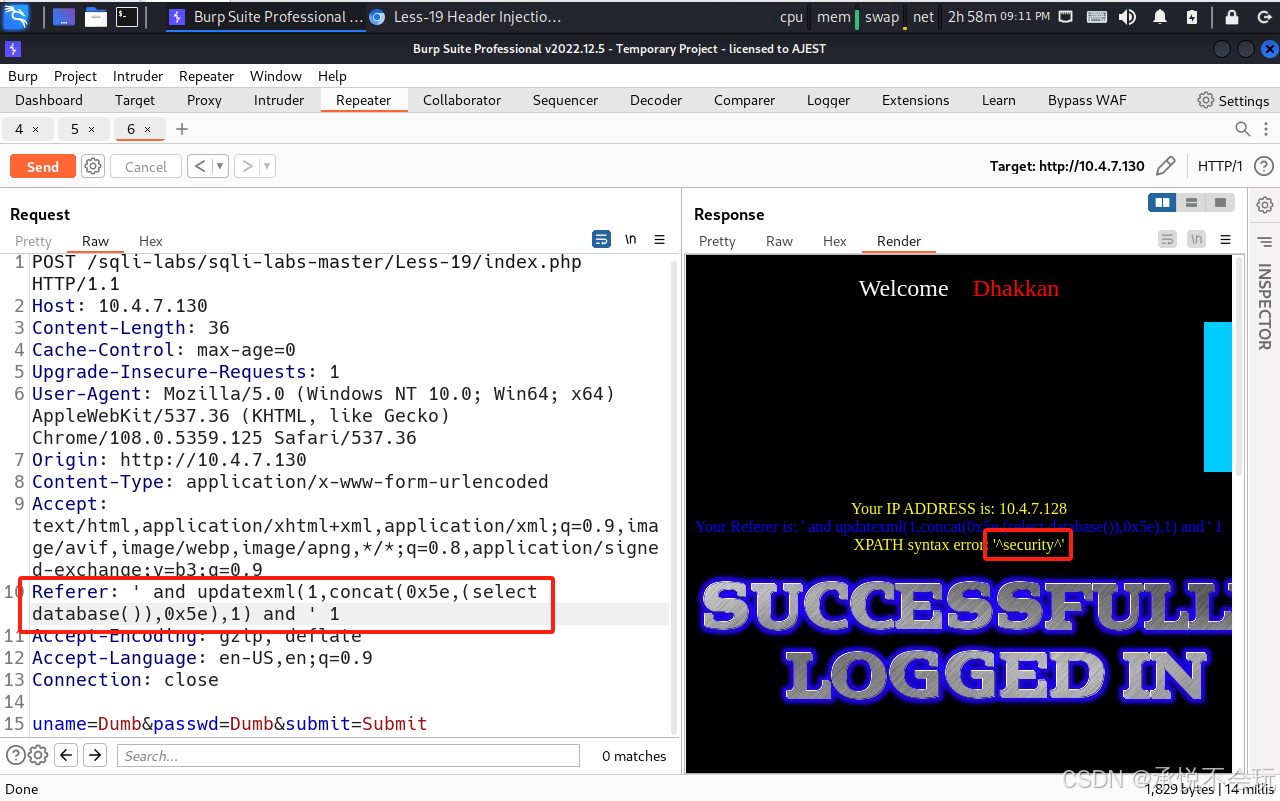Switch to the Proxy tab

(x=204, y=100)
